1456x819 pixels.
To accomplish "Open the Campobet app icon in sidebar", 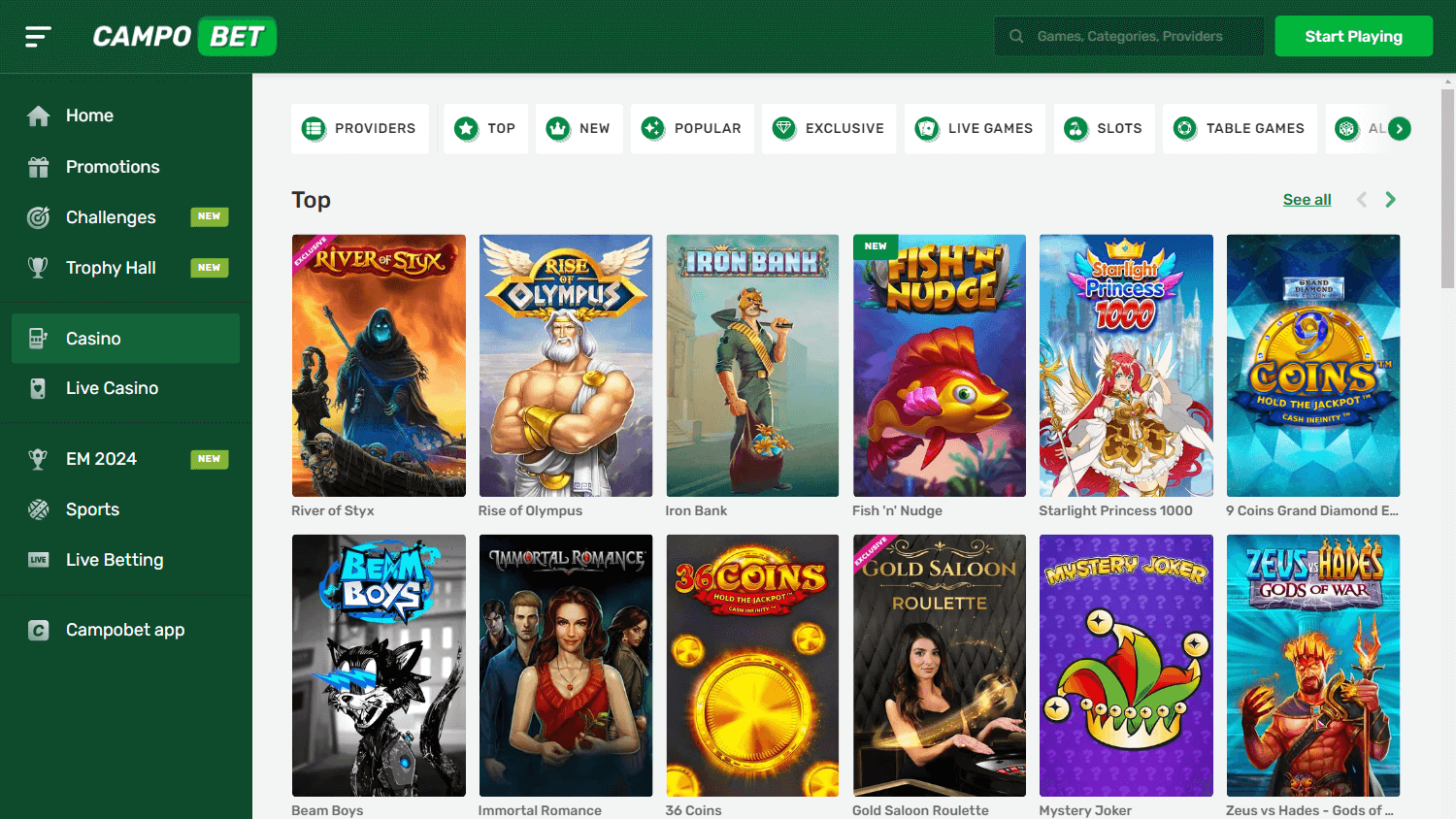I will point(38,630).
